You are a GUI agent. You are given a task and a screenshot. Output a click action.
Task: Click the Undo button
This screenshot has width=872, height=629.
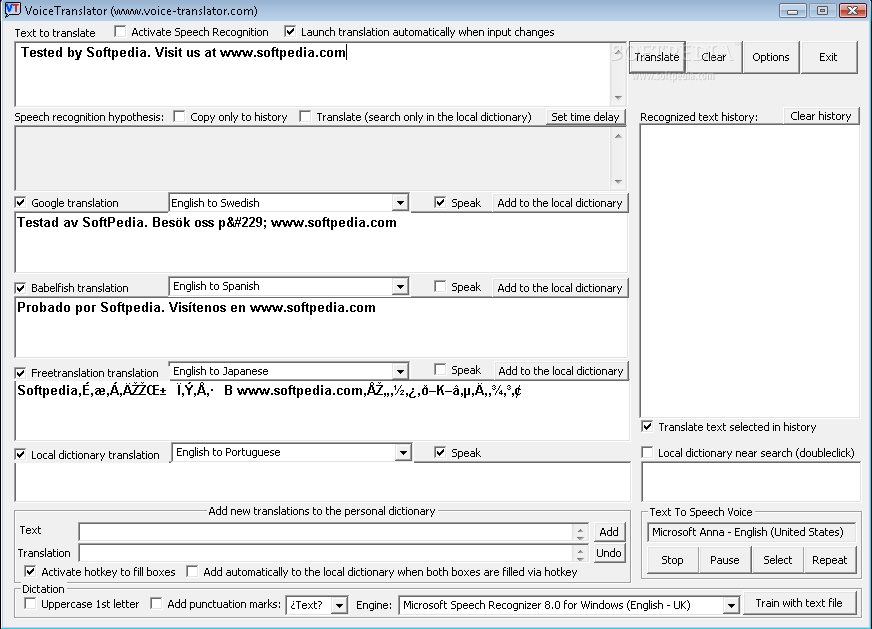pyautogui.click(x=609, y=553)
